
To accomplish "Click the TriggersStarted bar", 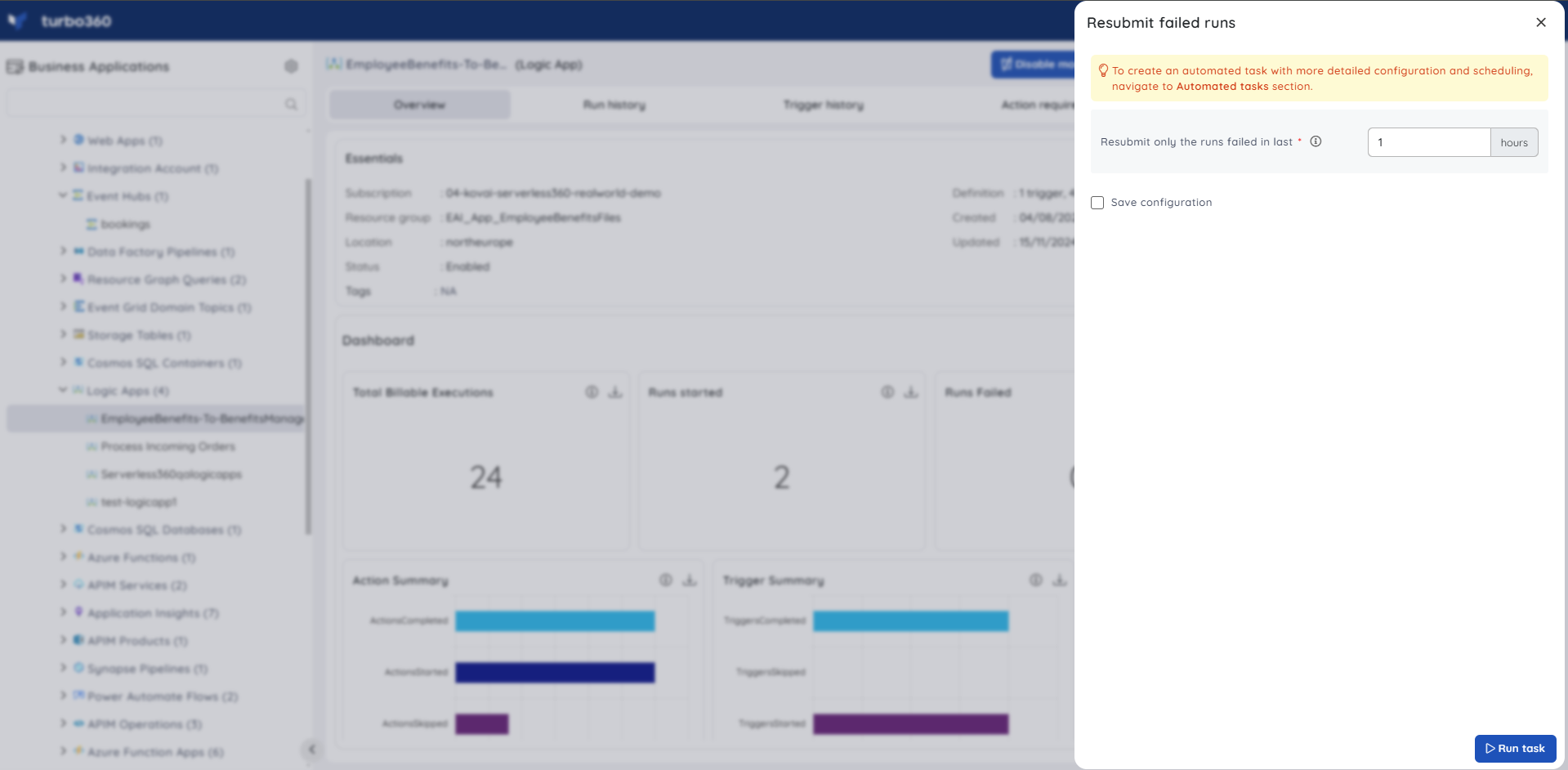I will (x=911, y=724).
